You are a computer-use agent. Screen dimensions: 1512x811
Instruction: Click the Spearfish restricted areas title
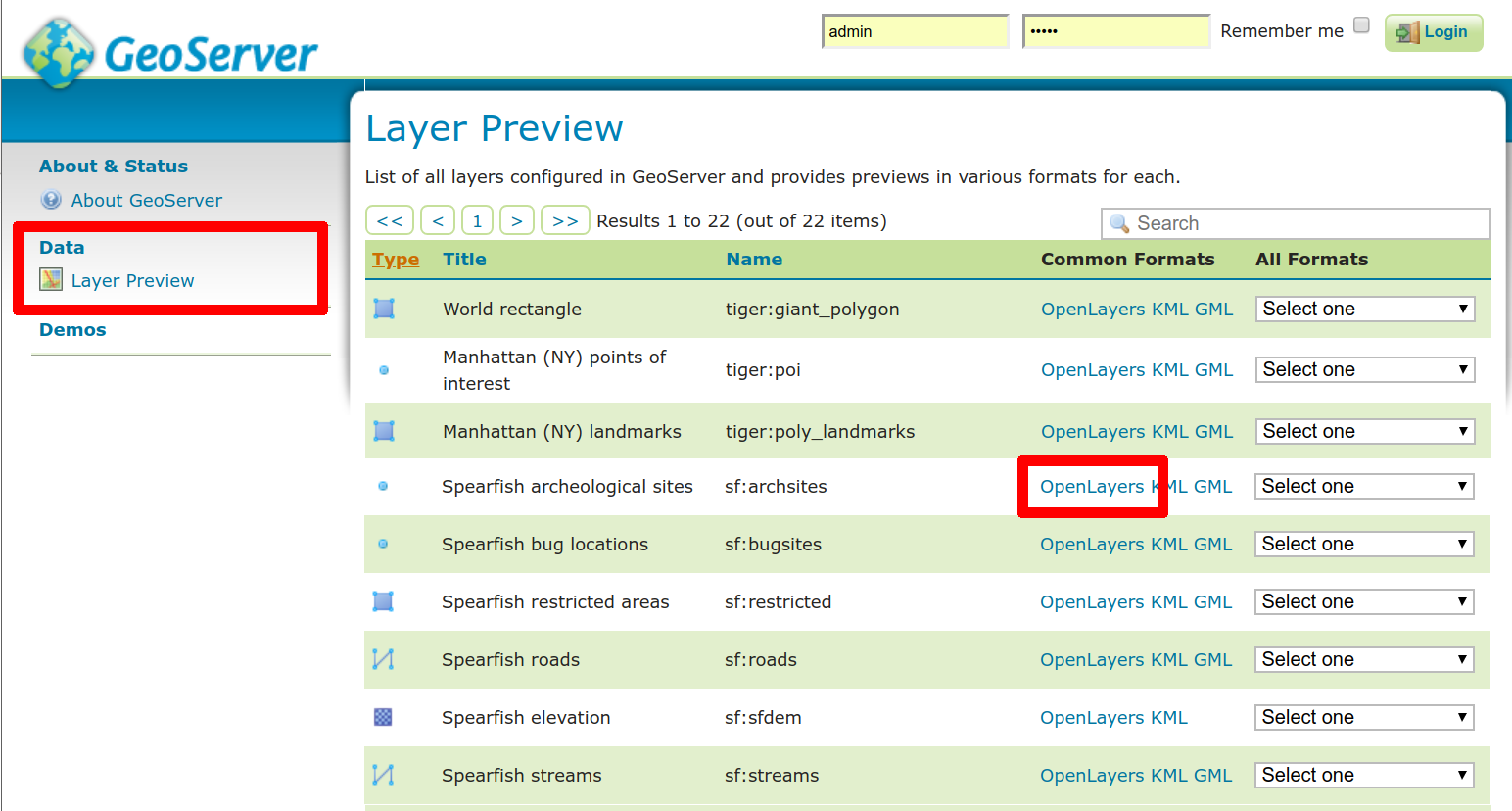[x=555, y=601]
